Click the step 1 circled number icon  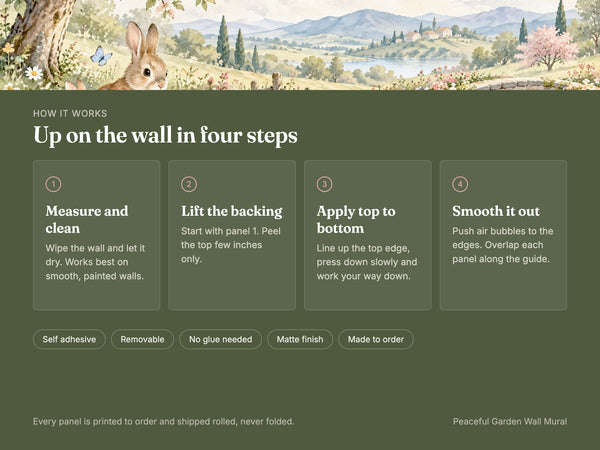(x=54, y=184)
